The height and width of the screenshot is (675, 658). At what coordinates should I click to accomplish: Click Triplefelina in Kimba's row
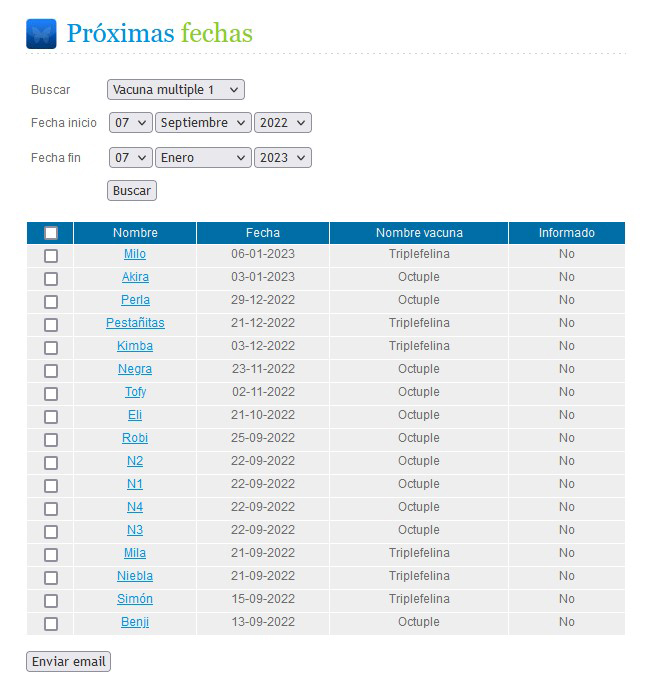point(419,346)
